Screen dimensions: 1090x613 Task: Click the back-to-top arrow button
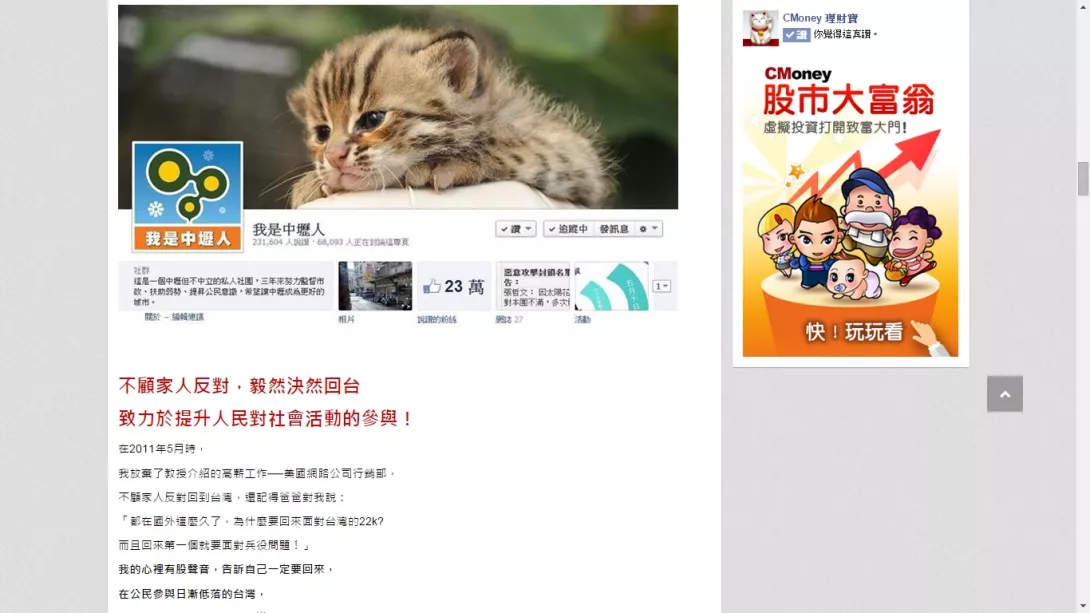tap(1004, 394)
